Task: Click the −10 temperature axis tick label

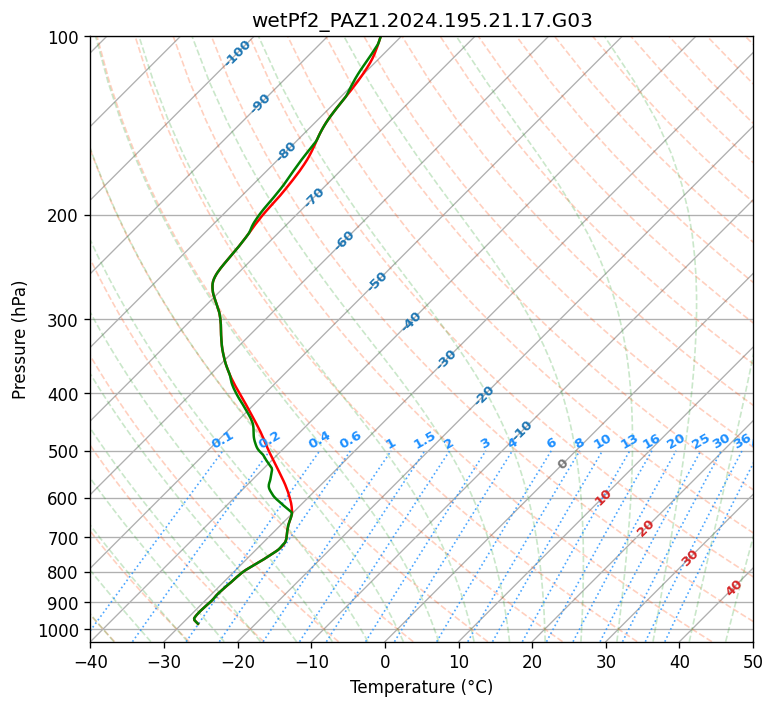Action: (x=311, y=661)
